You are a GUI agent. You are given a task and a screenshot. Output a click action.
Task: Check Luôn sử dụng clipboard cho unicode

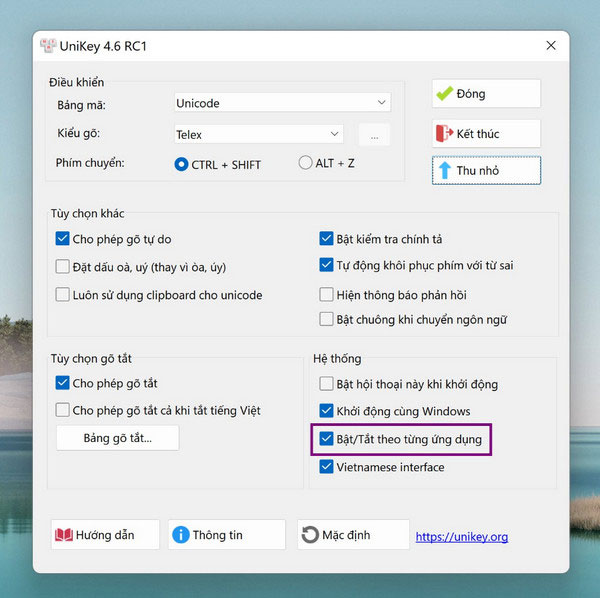[x=62, y=295]
